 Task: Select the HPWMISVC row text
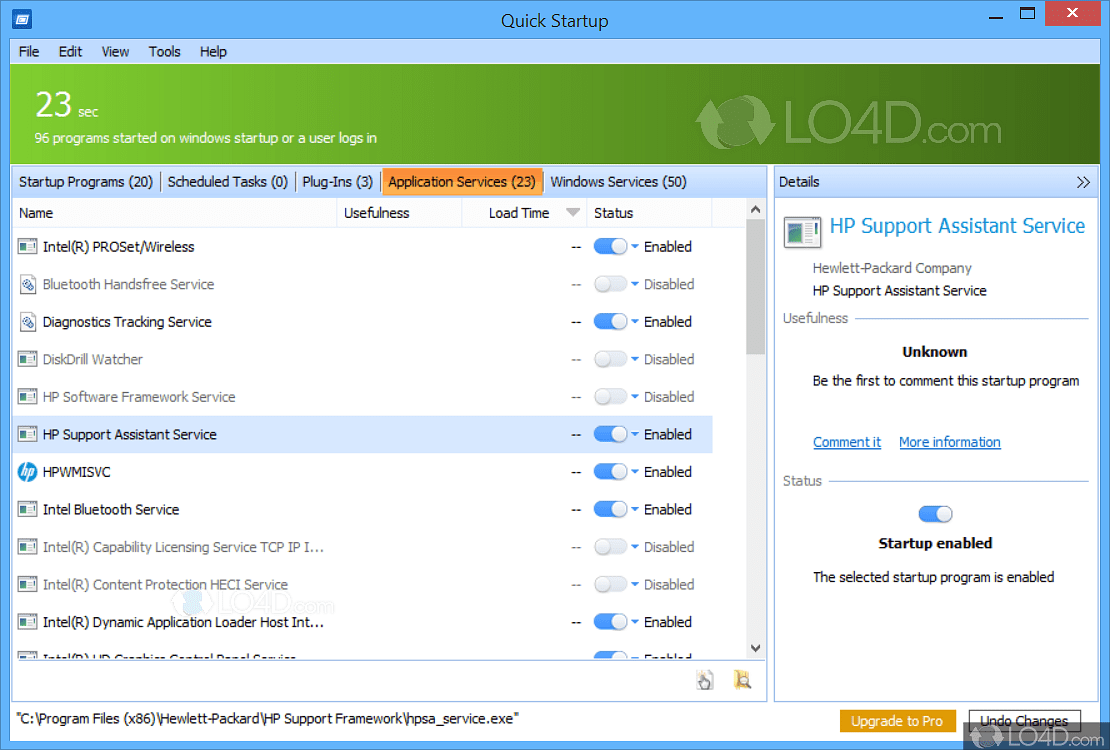(76, 472)
